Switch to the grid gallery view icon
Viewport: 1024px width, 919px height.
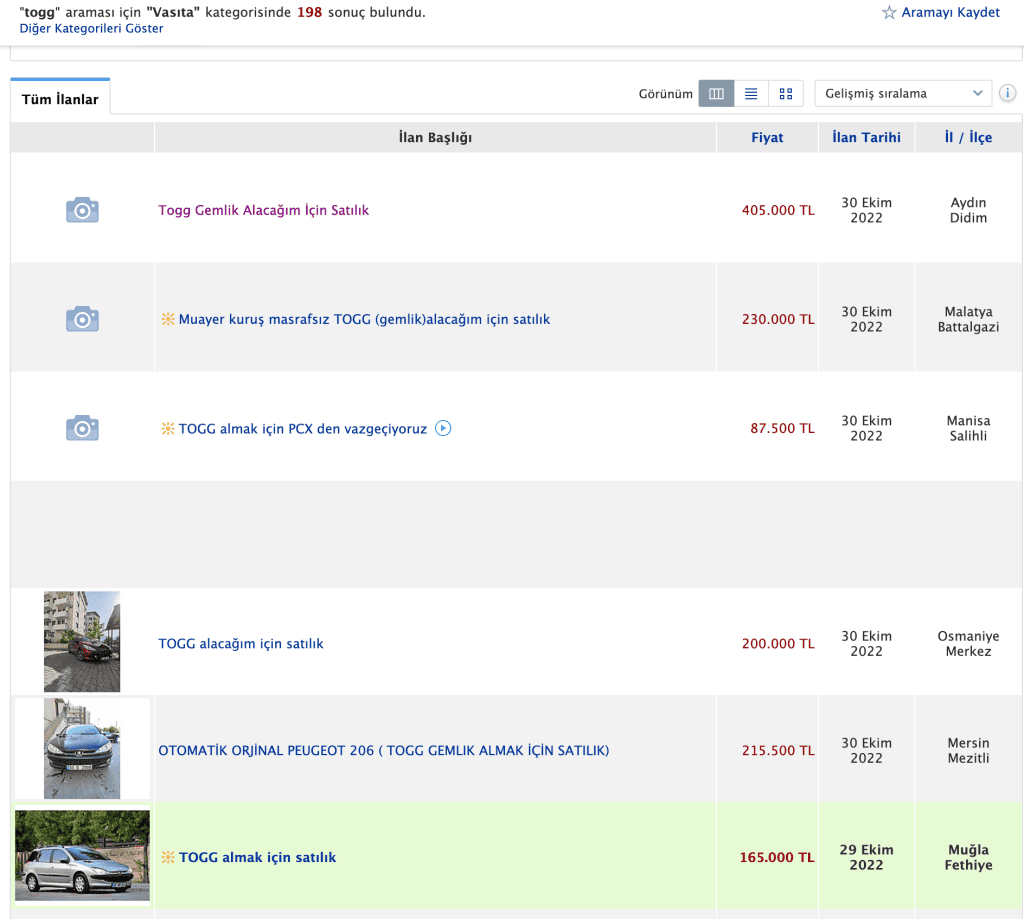click(x=786, y=94)
